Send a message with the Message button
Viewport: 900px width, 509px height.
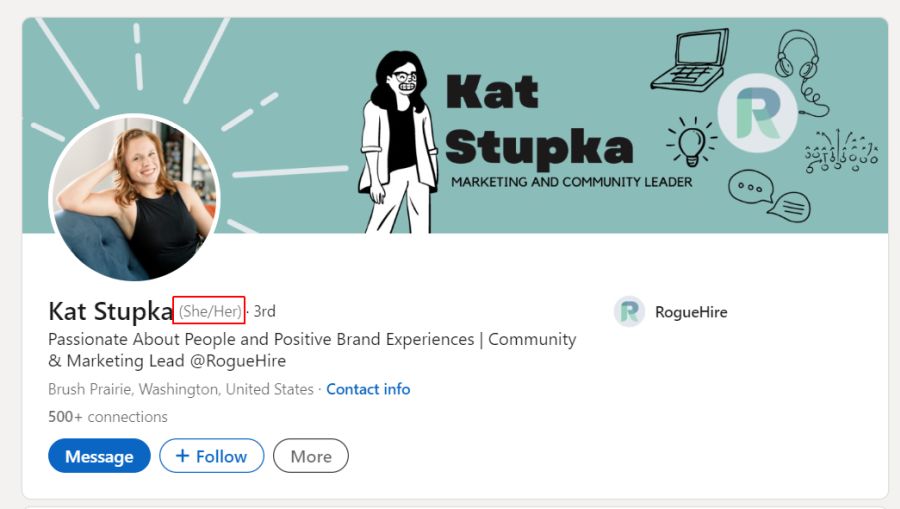pos(99,456)
